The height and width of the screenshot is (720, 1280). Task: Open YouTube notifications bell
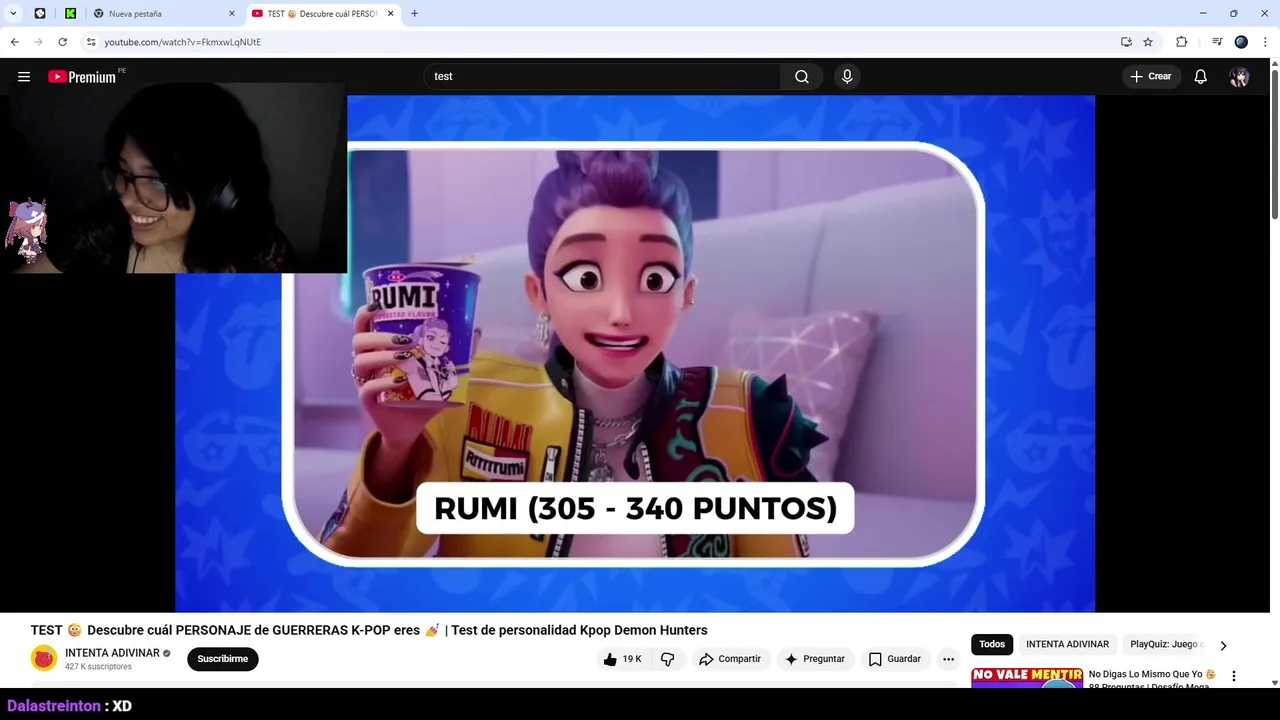pyautogui.click(x=1201, y=77)
